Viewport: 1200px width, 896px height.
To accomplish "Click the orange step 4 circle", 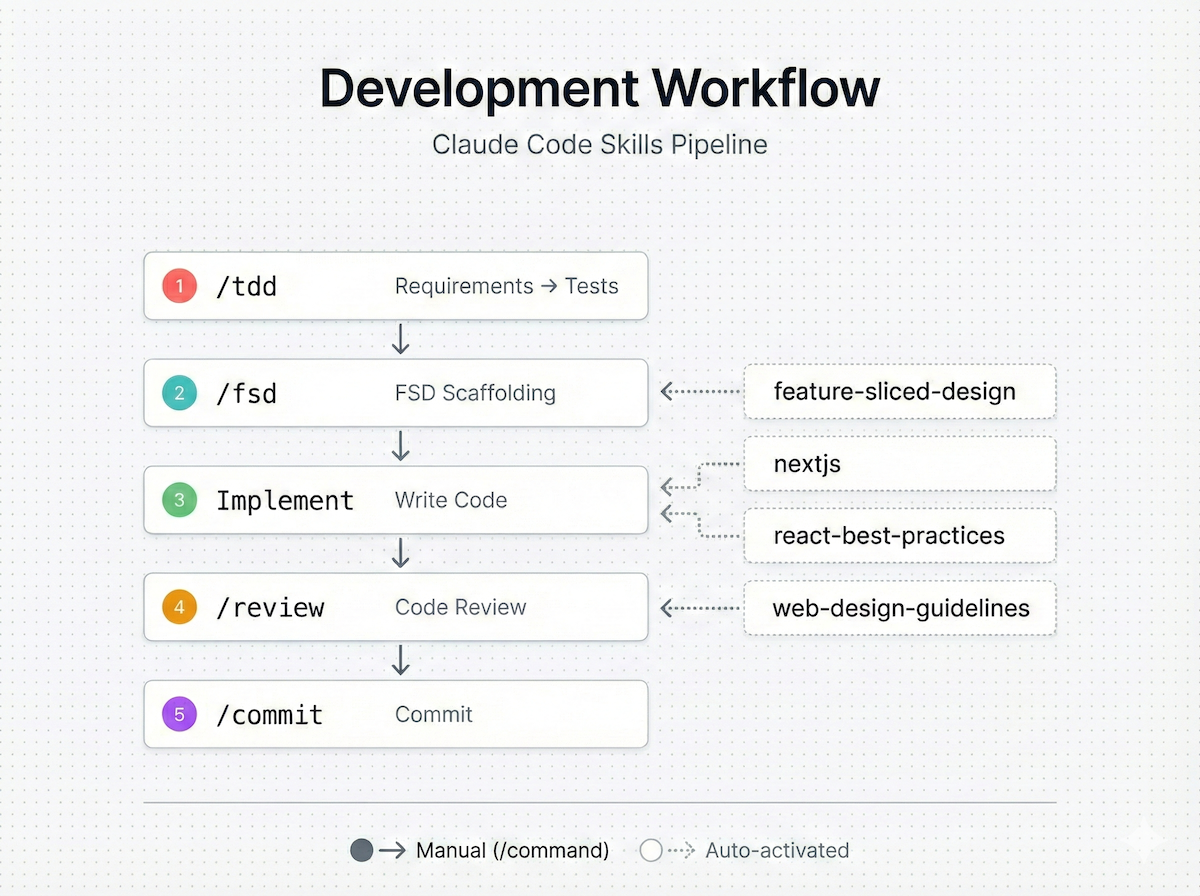I will pos(180,607).
